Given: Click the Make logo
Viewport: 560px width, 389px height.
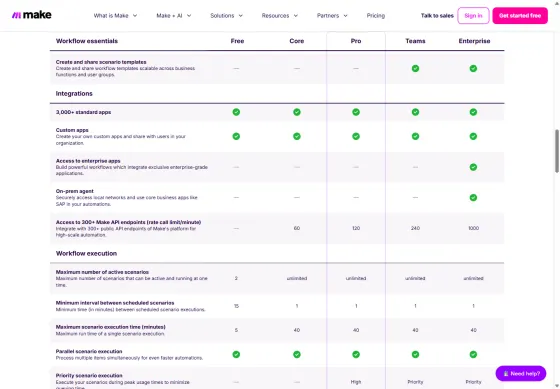Looking at the screenshot, I should (31, 15).
